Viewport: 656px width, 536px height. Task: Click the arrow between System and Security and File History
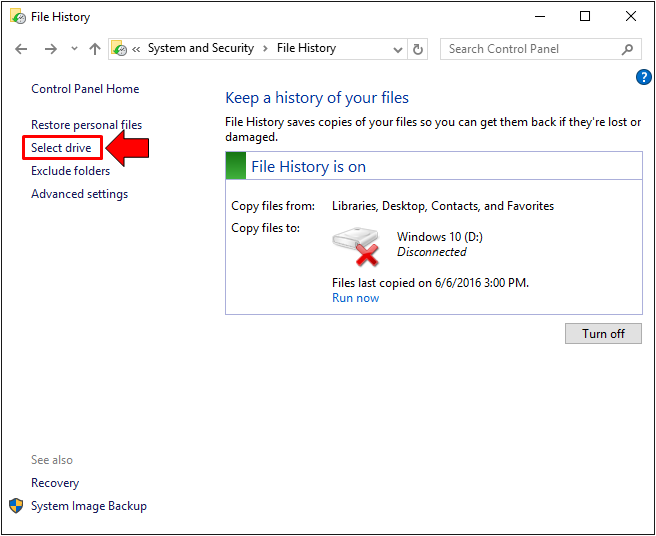click(x=265, y=49)
